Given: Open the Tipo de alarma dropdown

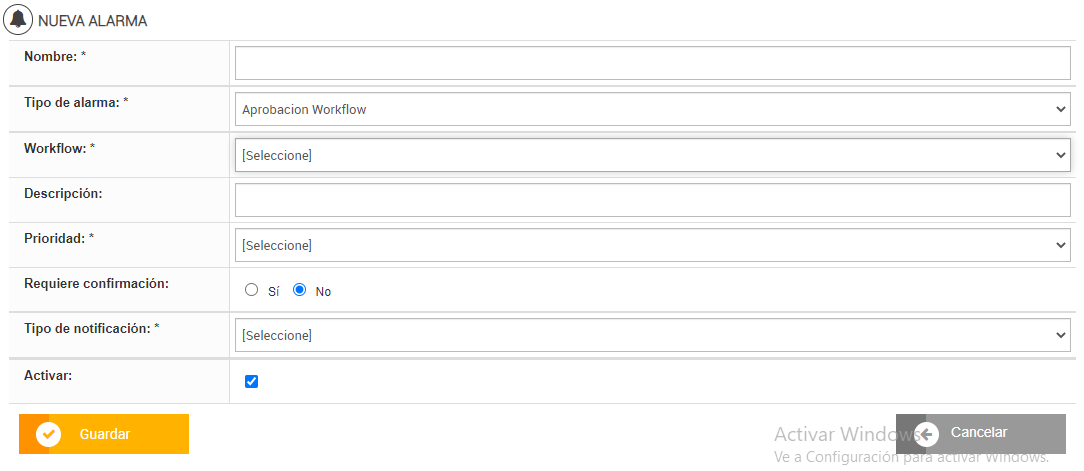Looking at the screenshot, I should click(x=652, y=109).
